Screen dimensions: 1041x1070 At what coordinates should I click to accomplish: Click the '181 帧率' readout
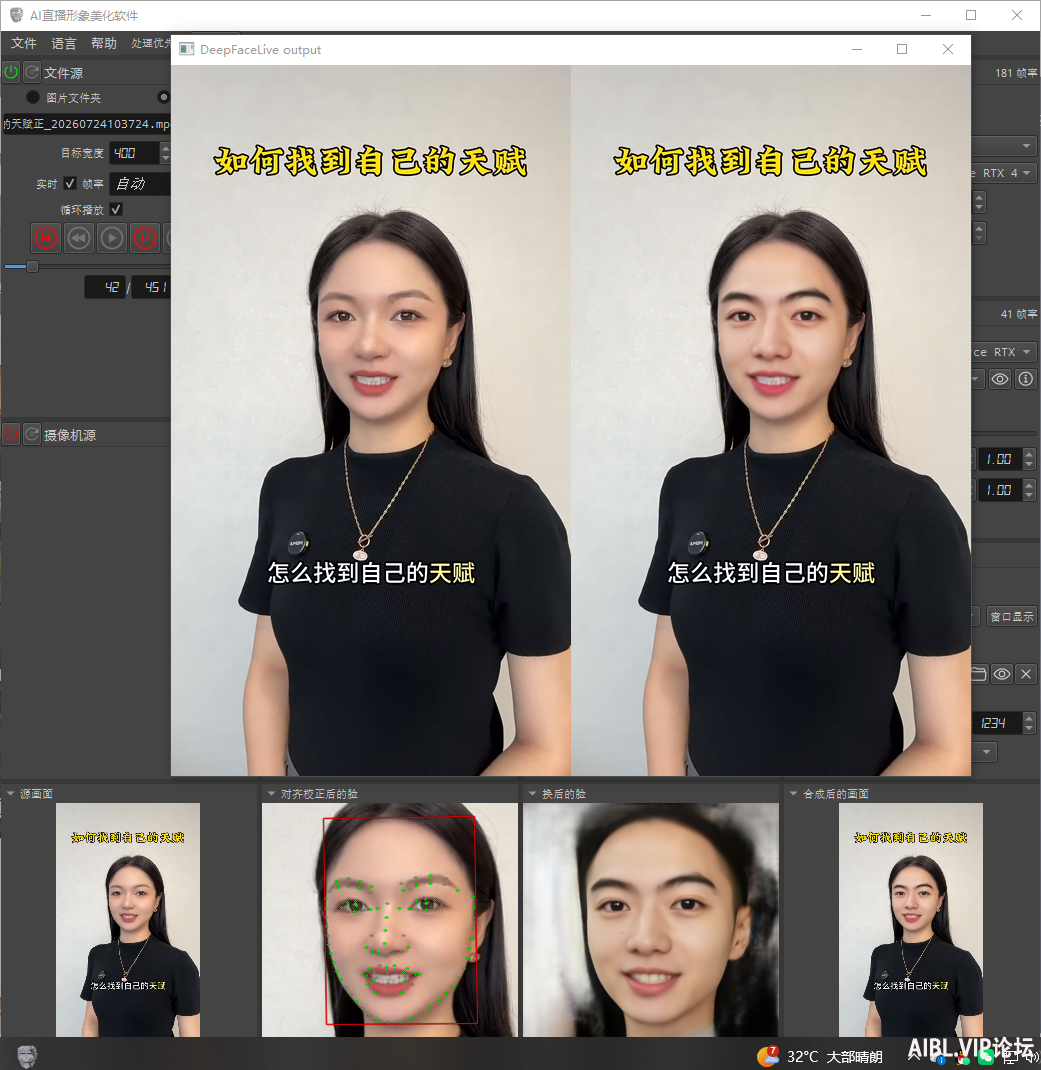[1016, 73]
